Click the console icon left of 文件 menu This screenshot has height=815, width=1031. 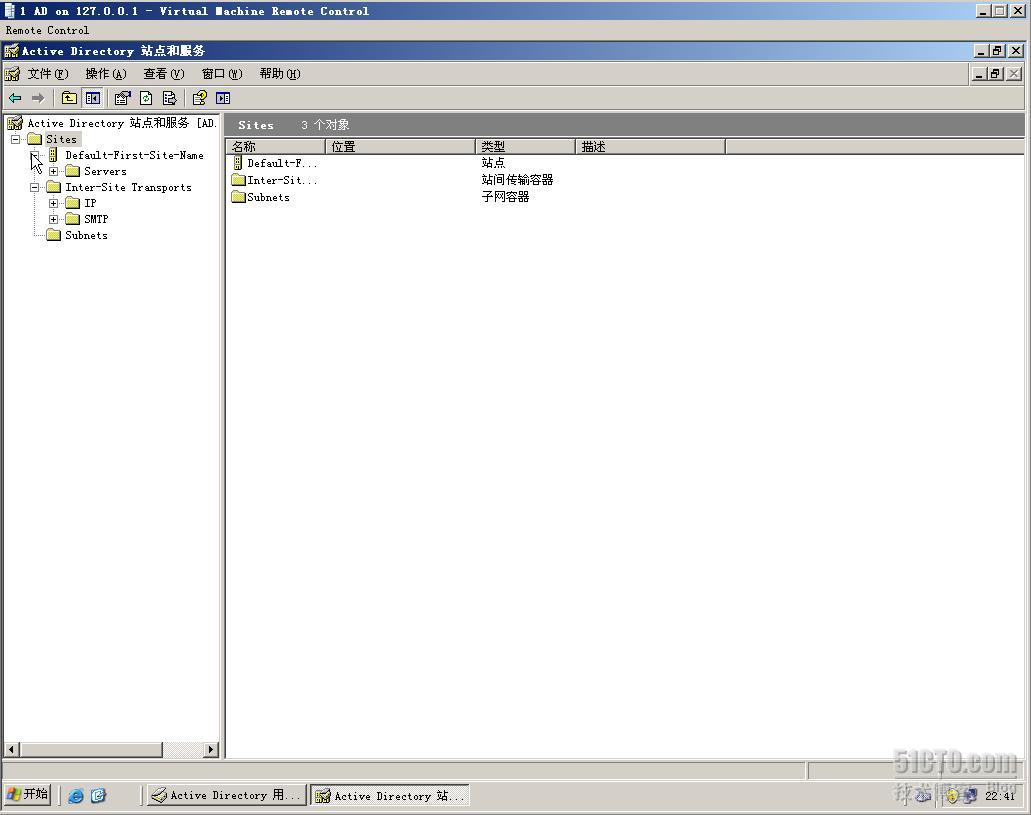(12, 74)
